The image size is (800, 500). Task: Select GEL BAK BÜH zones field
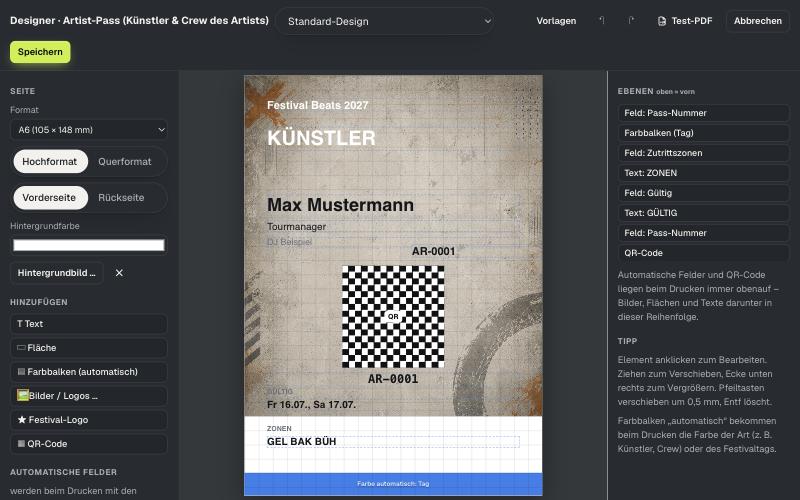393,441
